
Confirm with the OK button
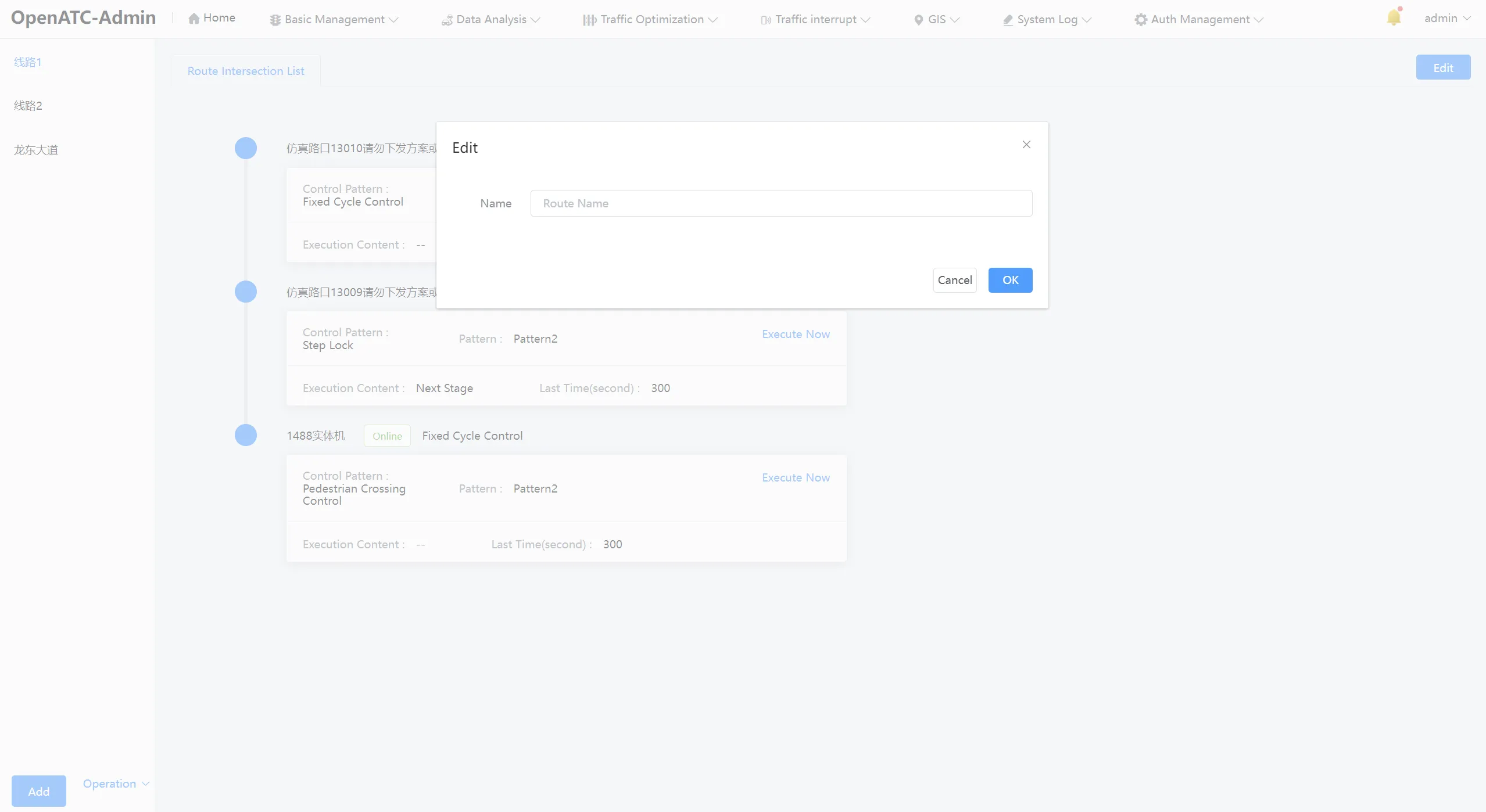coord(1011,280)
